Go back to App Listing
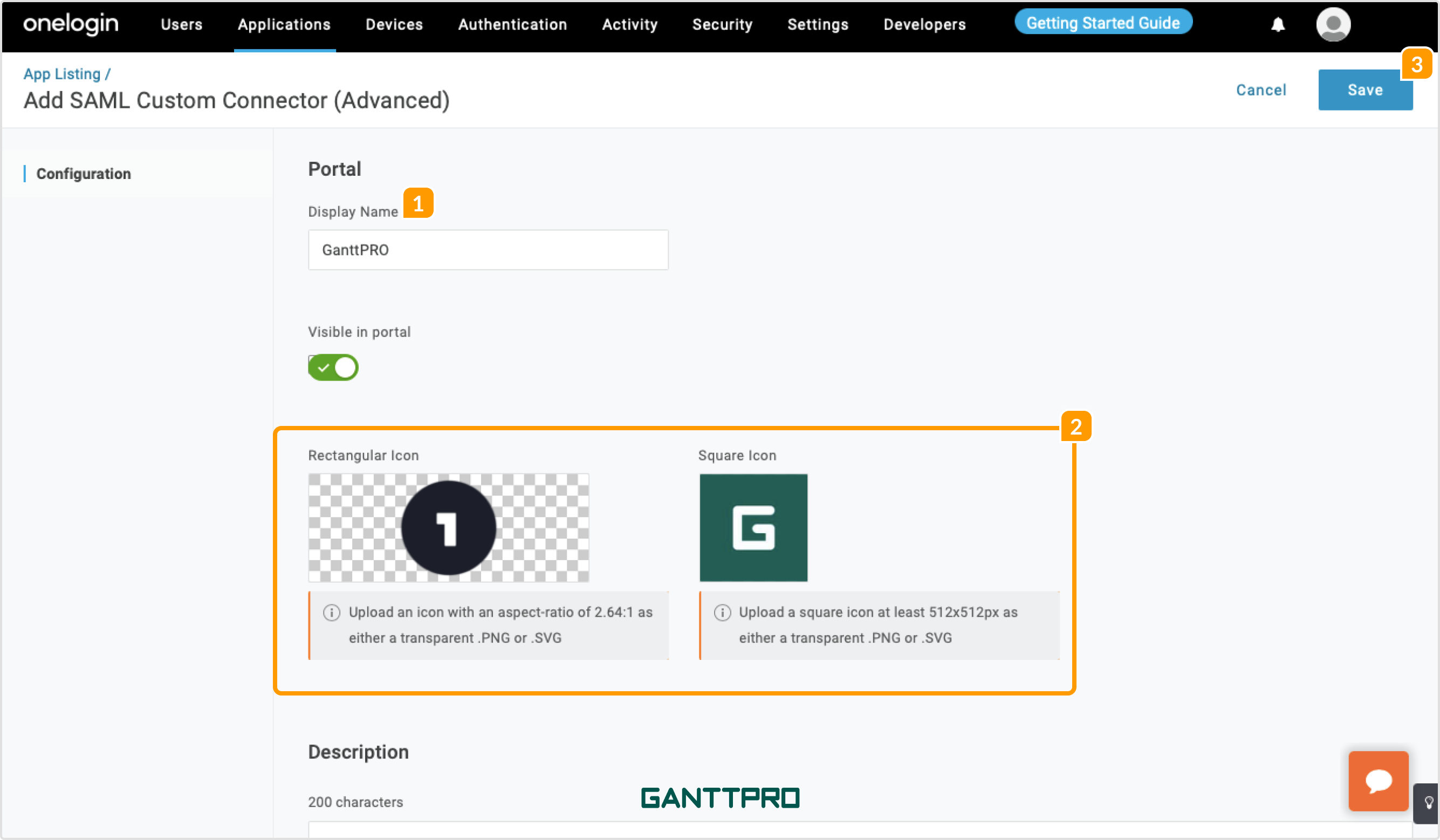Screen dimensions: 1440x840 point(61,74)
